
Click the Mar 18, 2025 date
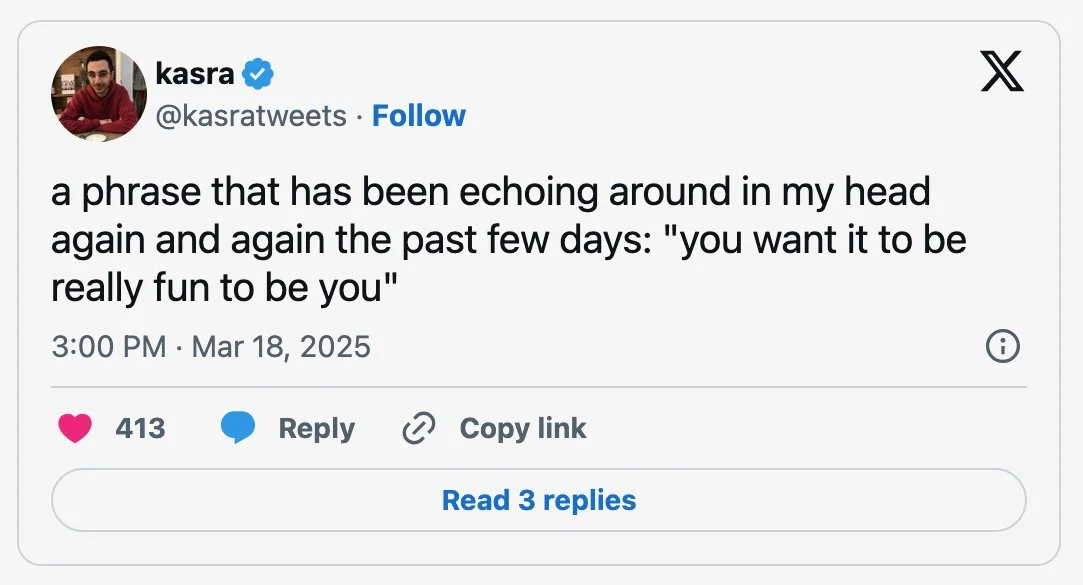point(281,347)
